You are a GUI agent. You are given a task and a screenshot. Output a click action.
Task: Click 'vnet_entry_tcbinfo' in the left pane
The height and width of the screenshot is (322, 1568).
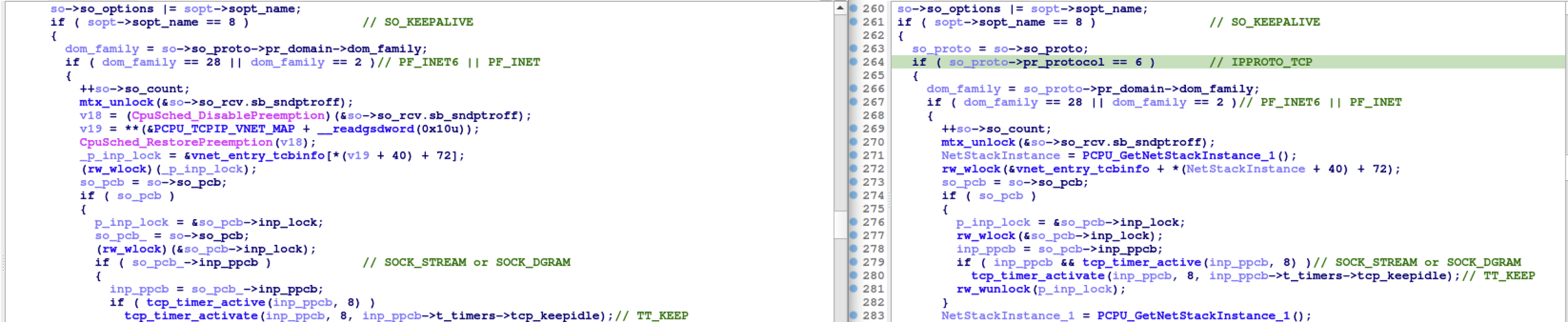tap(258, 156)
